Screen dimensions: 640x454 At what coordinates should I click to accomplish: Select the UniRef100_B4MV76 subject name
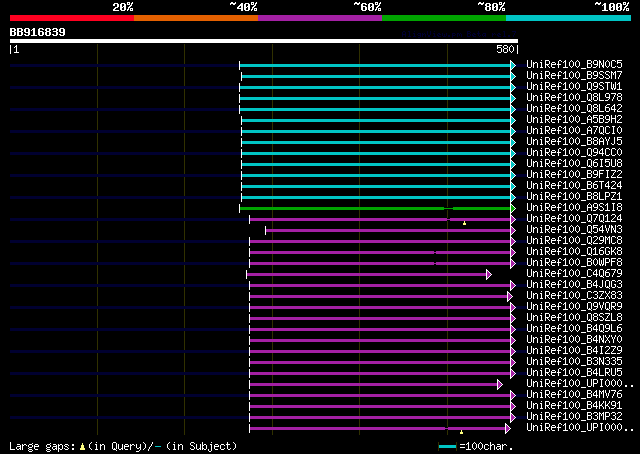(x=574, y=395)
